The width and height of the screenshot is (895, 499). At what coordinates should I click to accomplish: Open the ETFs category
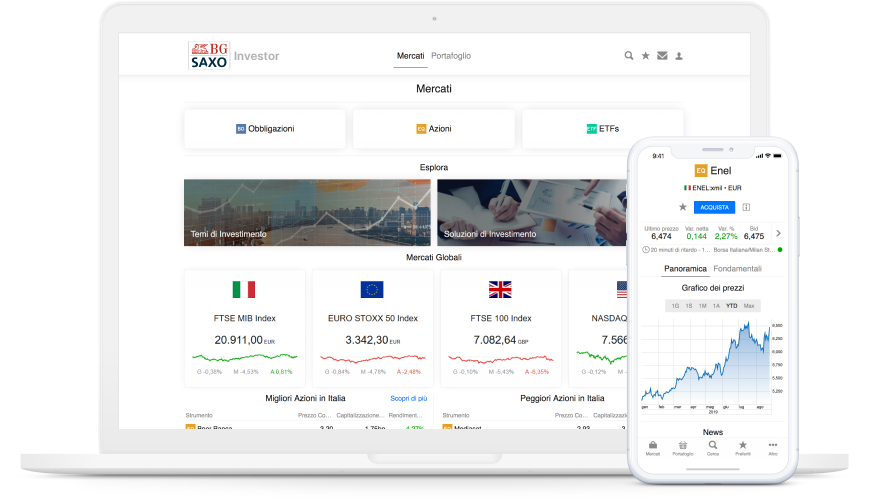click(603, 129)
